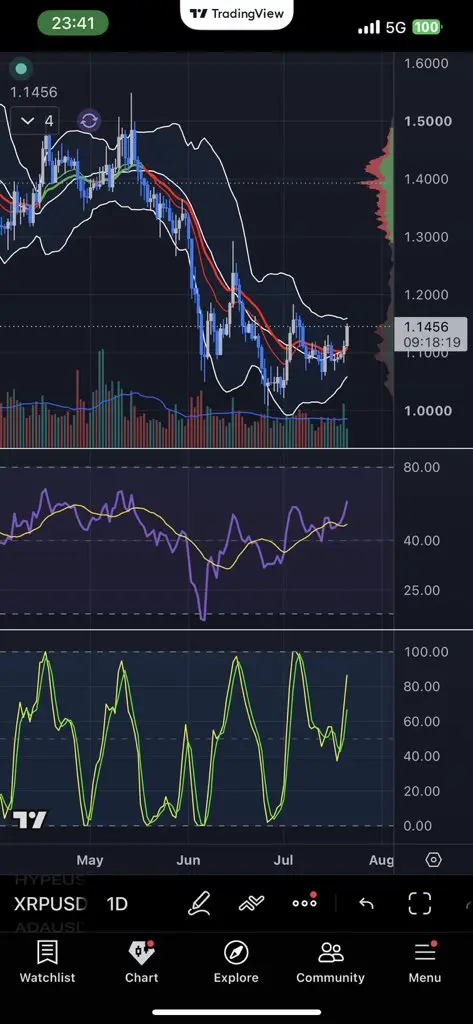Open the Watchlist tab

pyautogui.click(x=47, y=962)
